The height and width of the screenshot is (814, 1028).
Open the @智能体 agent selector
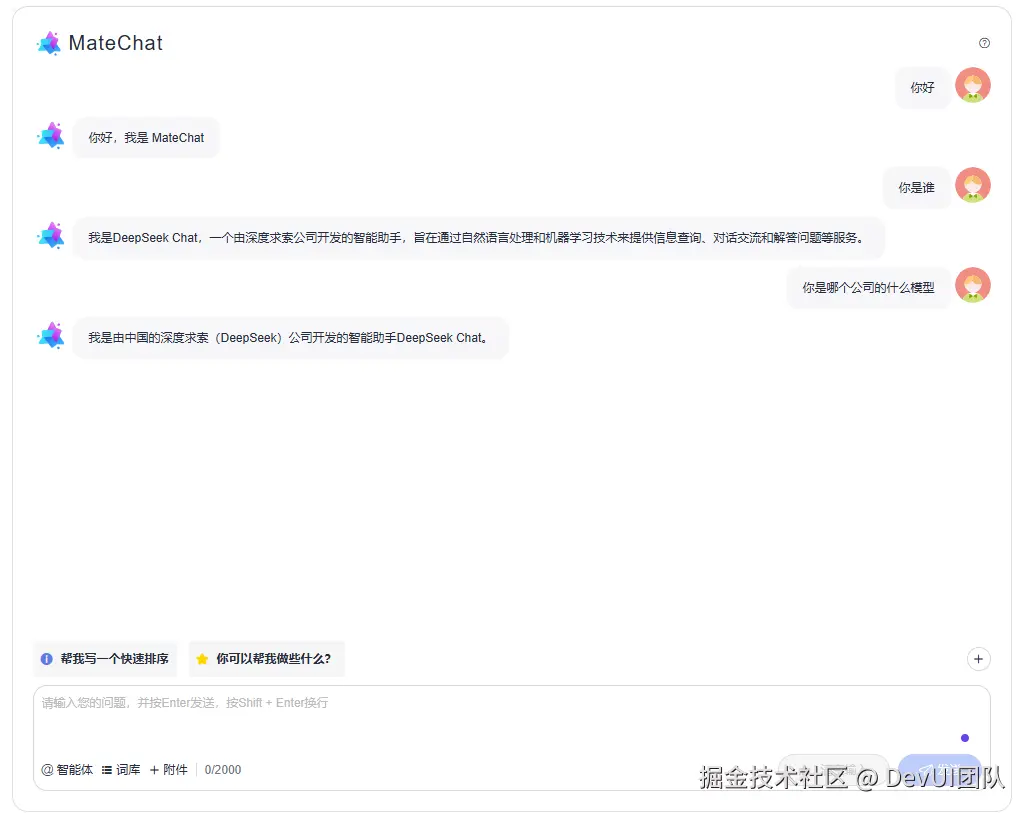click(68, 769)
